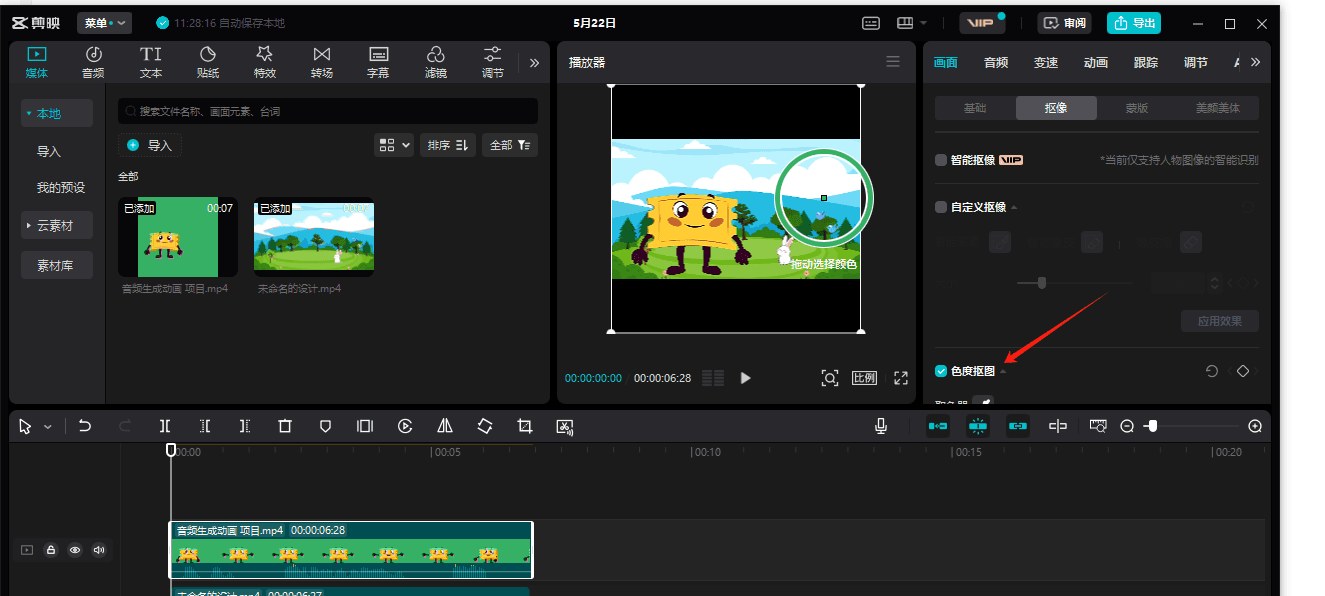The width and height of the screenshot is (1325, 596).
Task: Click the delete trash icon in timeline toolbar
Action: tap(285, 426)
